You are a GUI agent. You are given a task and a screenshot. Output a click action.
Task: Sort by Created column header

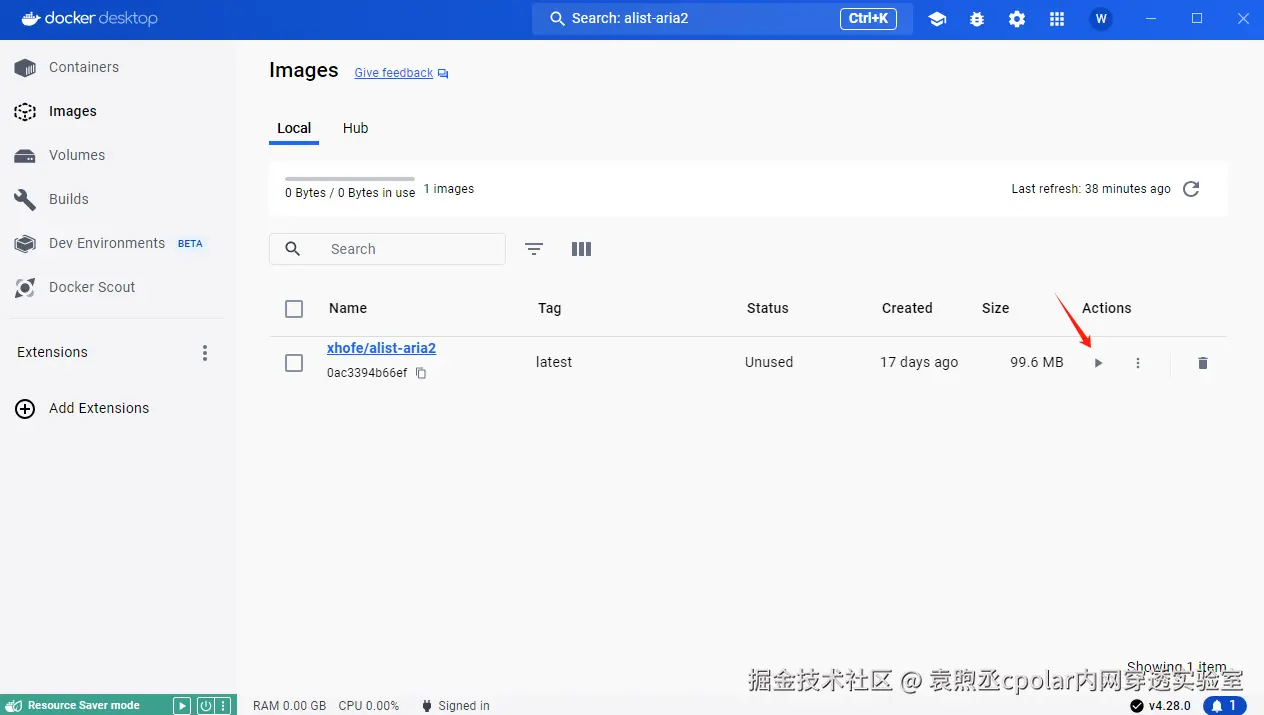(x=907, y=308)
